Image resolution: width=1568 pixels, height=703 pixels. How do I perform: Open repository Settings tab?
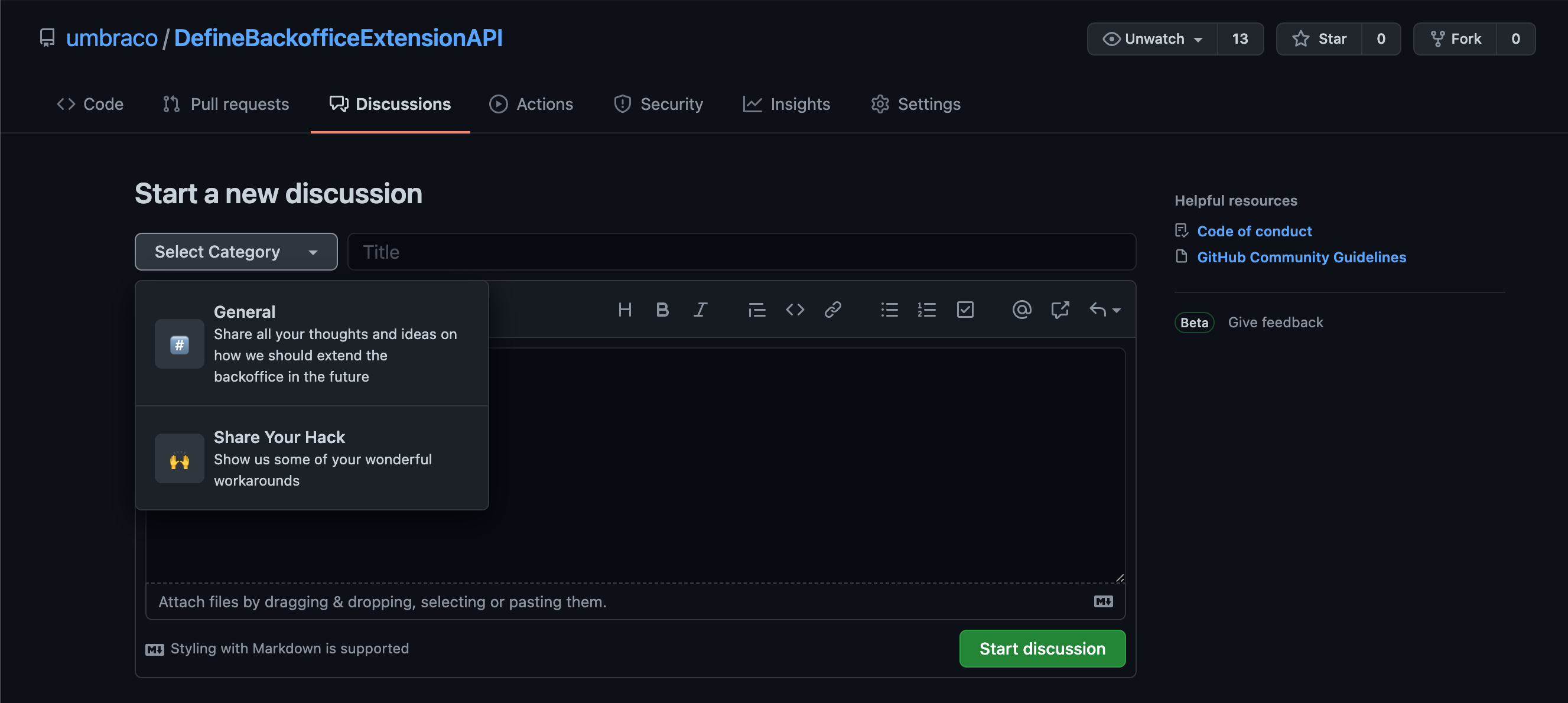pos(916,103)
